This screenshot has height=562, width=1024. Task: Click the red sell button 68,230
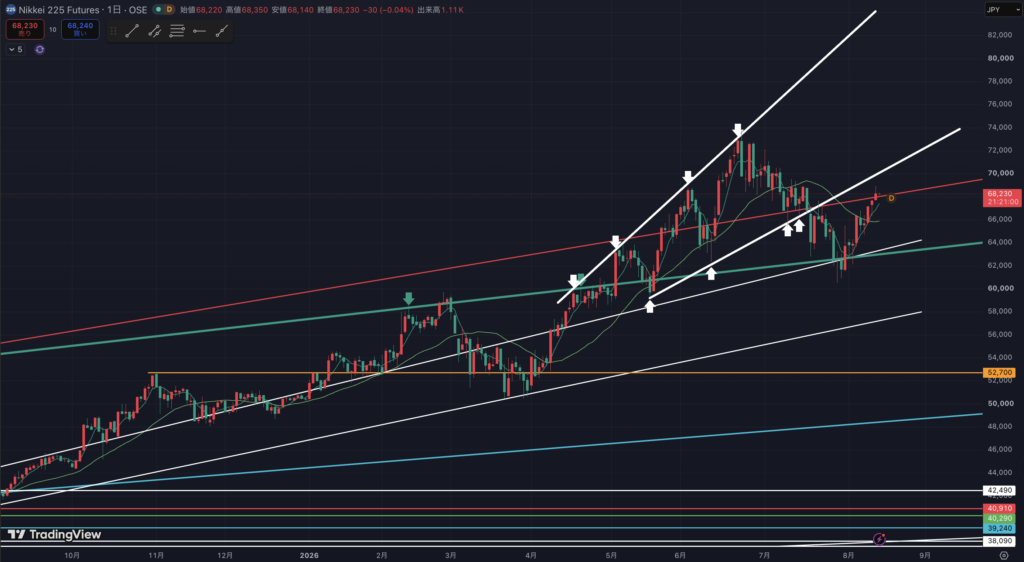pos(25,29)
